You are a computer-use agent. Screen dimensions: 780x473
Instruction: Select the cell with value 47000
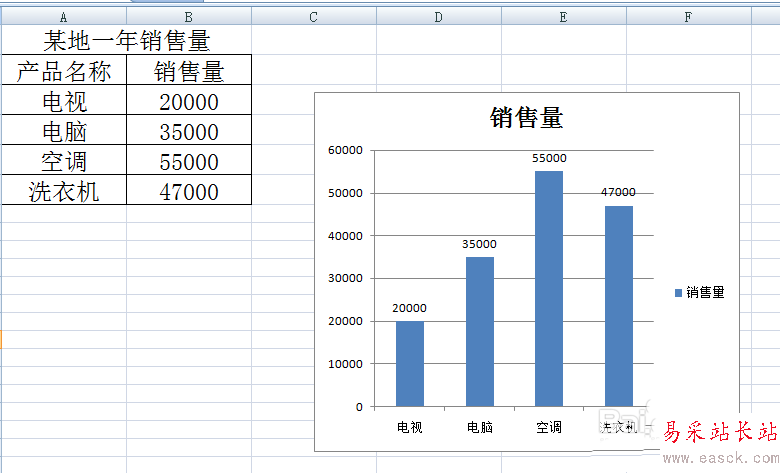[189, 190]
